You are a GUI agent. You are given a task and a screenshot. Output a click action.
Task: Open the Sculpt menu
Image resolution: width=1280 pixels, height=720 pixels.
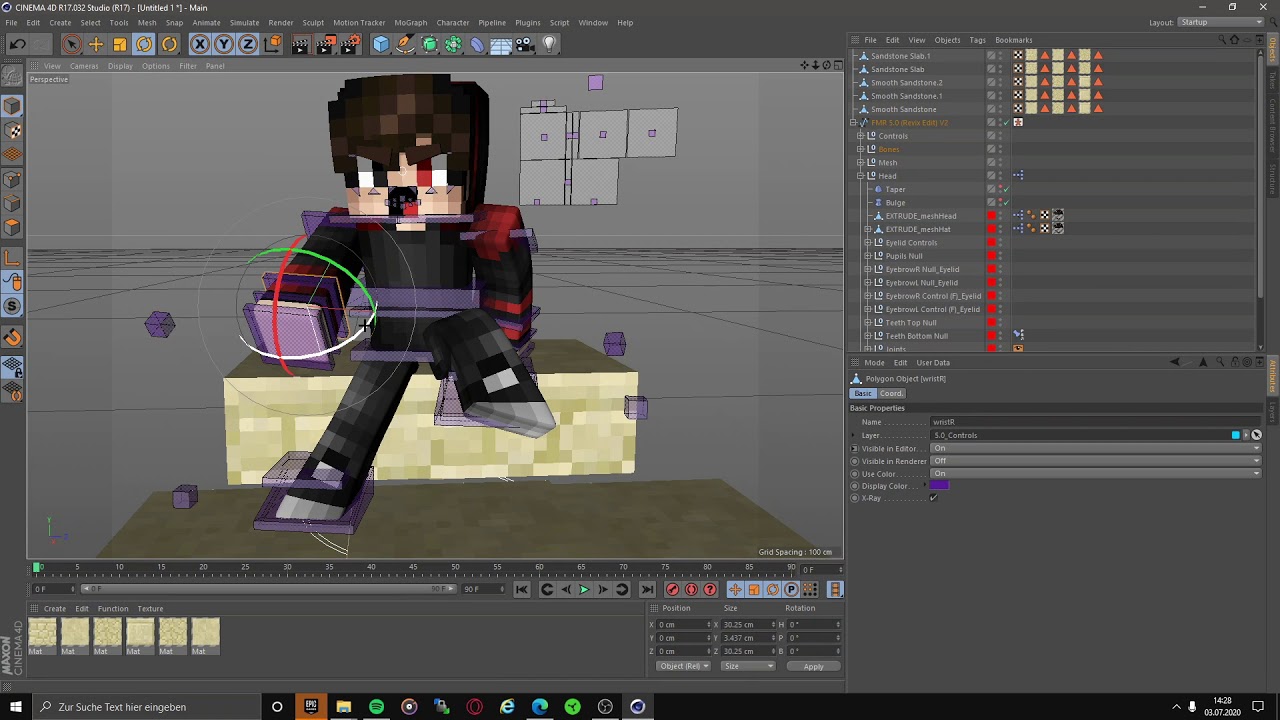[313, 22]
